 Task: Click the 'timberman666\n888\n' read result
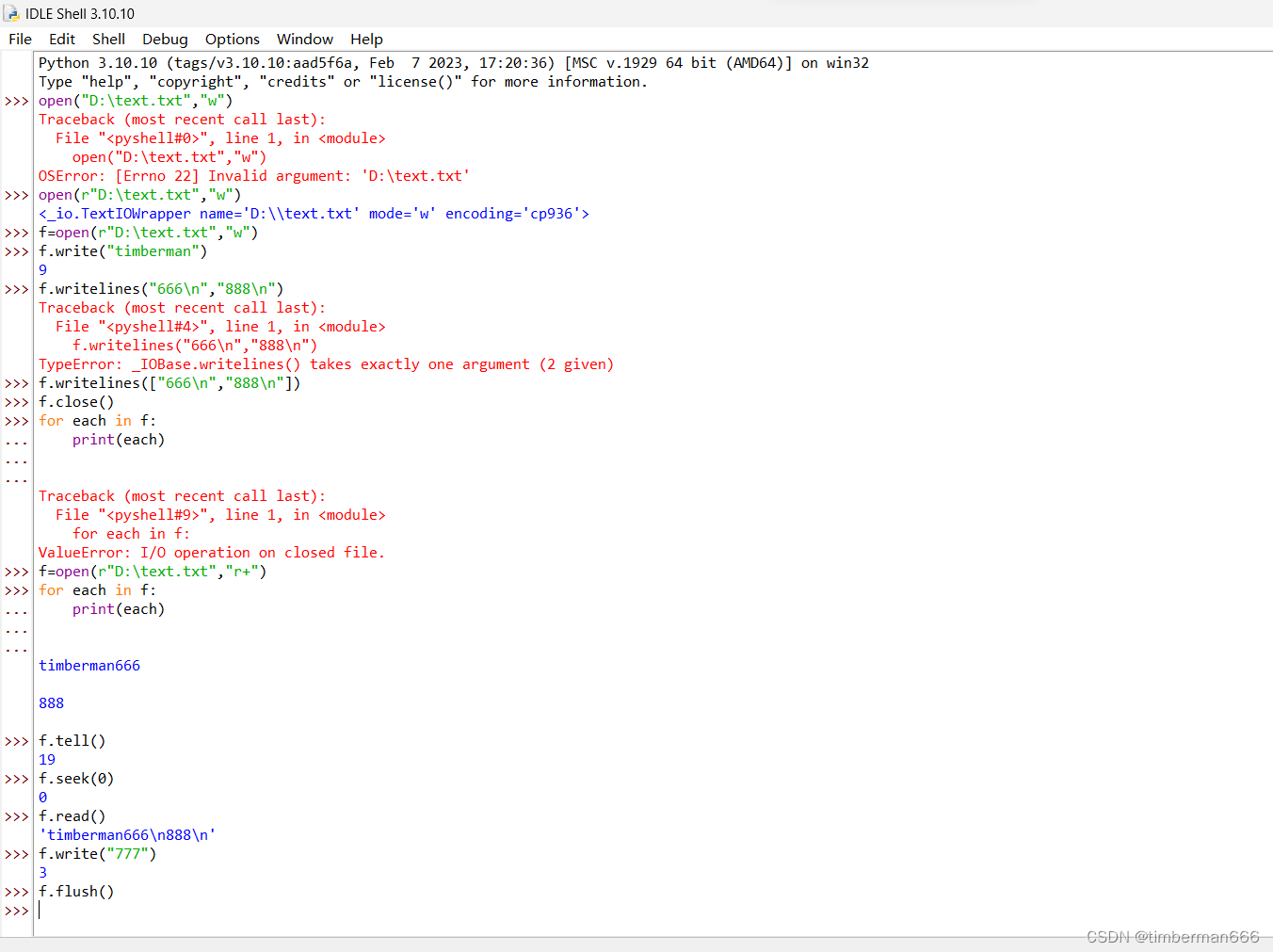point(128,834)
